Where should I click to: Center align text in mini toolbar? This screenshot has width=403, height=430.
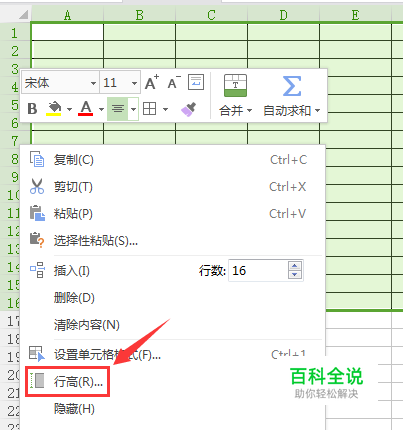118,109
